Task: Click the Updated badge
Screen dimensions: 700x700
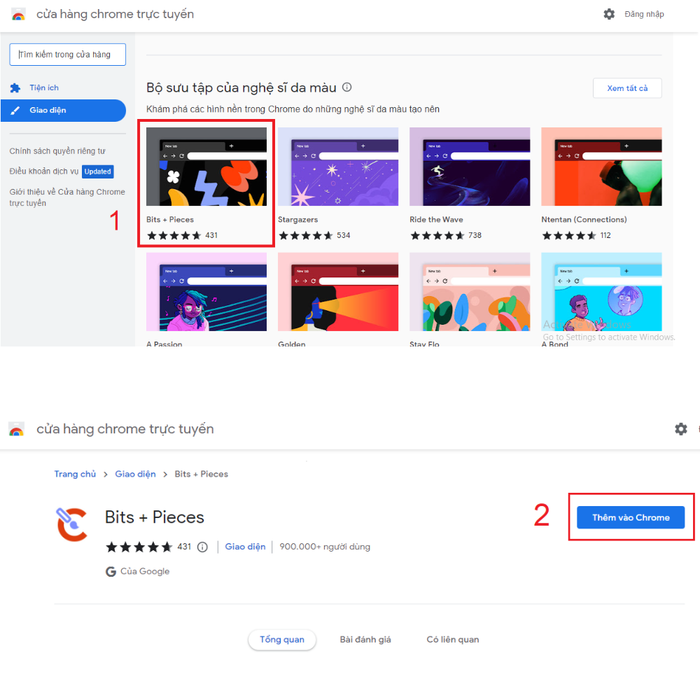Action: pos(98,171)
